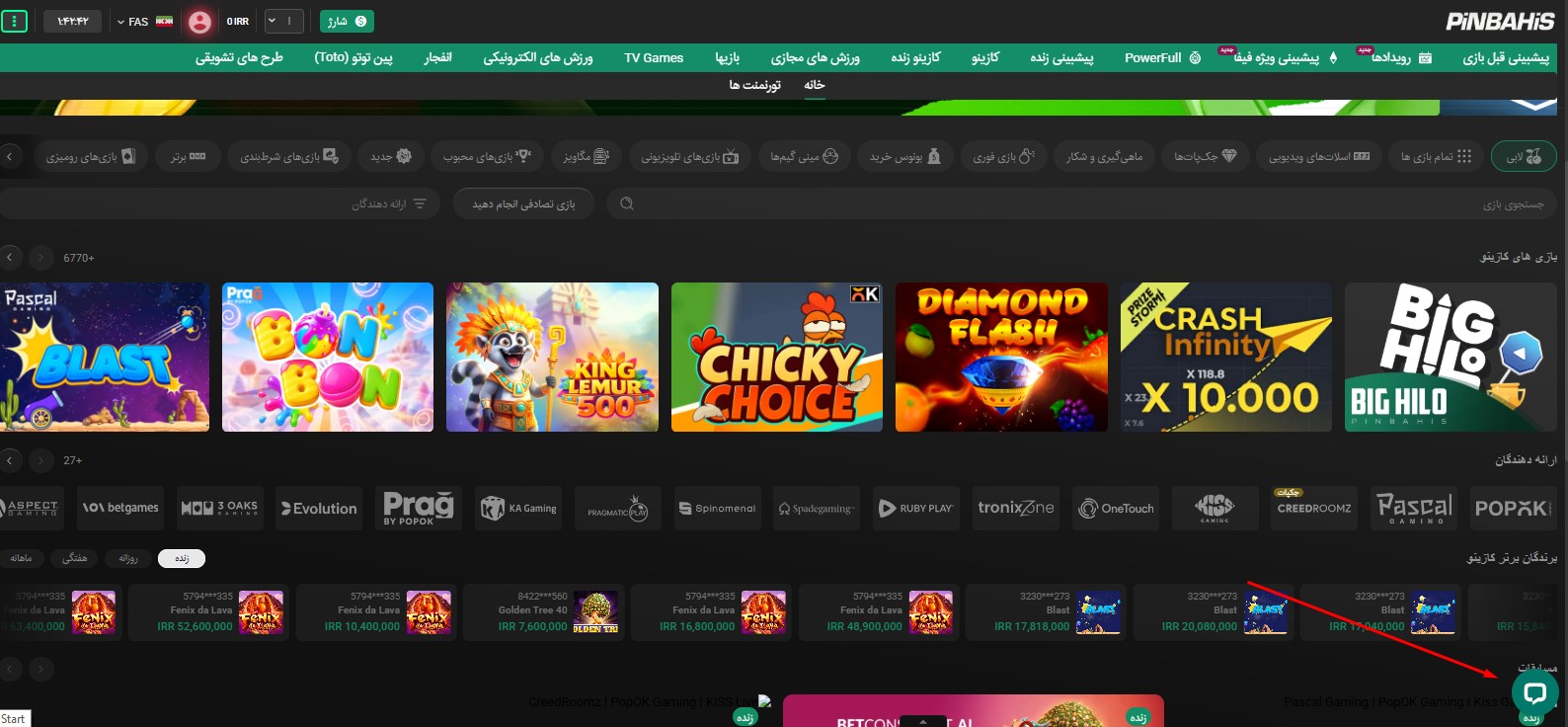
Task: Click the Iran flag language icon
Action: tap(164, 21)
